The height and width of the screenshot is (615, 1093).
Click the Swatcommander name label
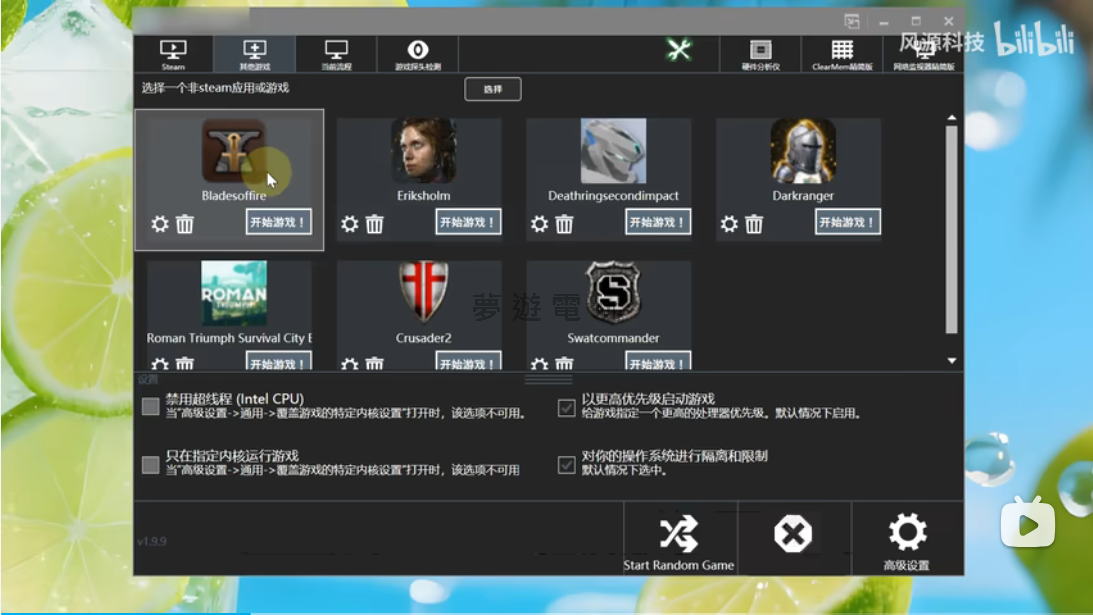tap(613, 338)
